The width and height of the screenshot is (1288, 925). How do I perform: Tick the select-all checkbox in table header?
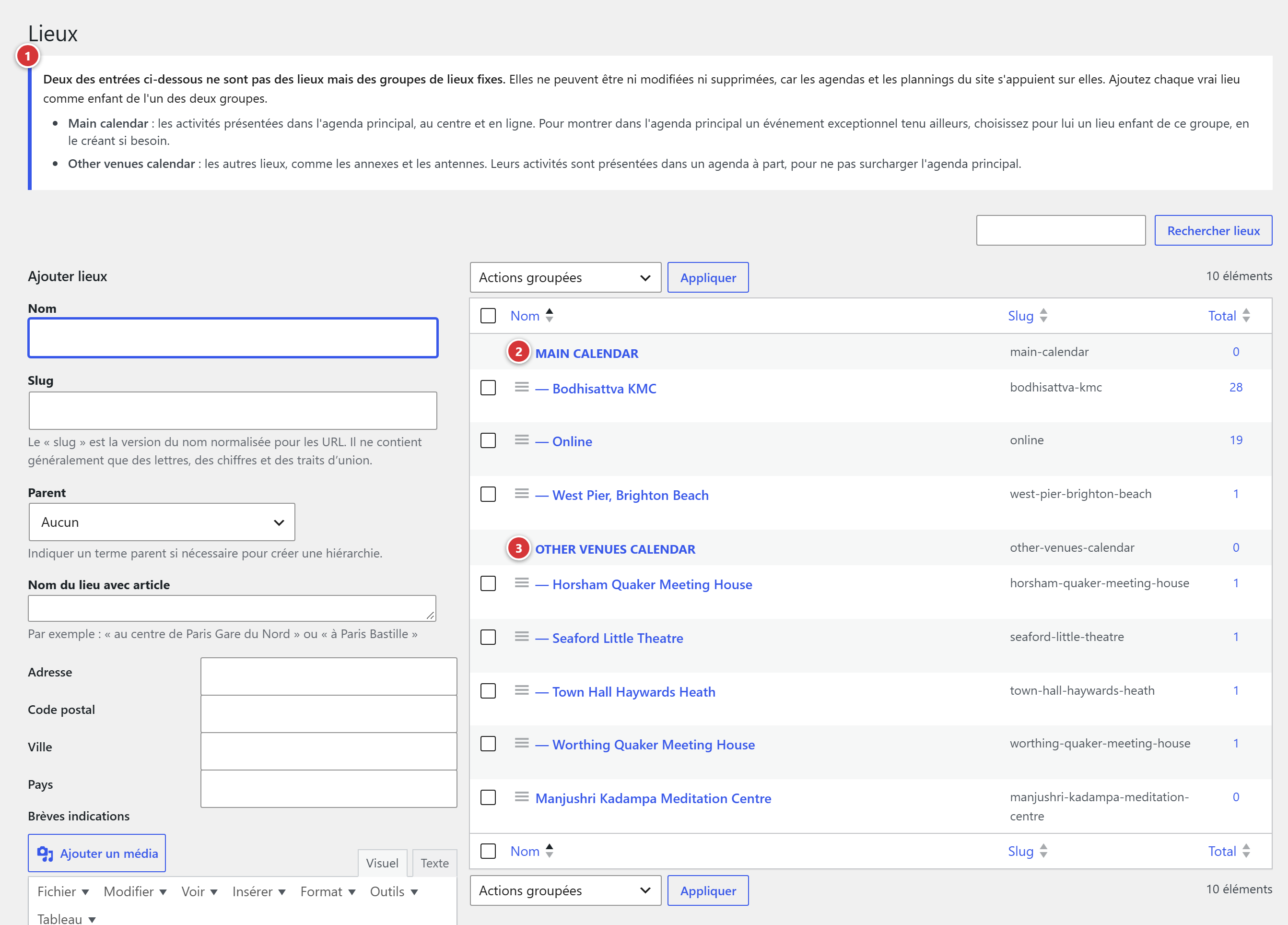pos(488,316)
